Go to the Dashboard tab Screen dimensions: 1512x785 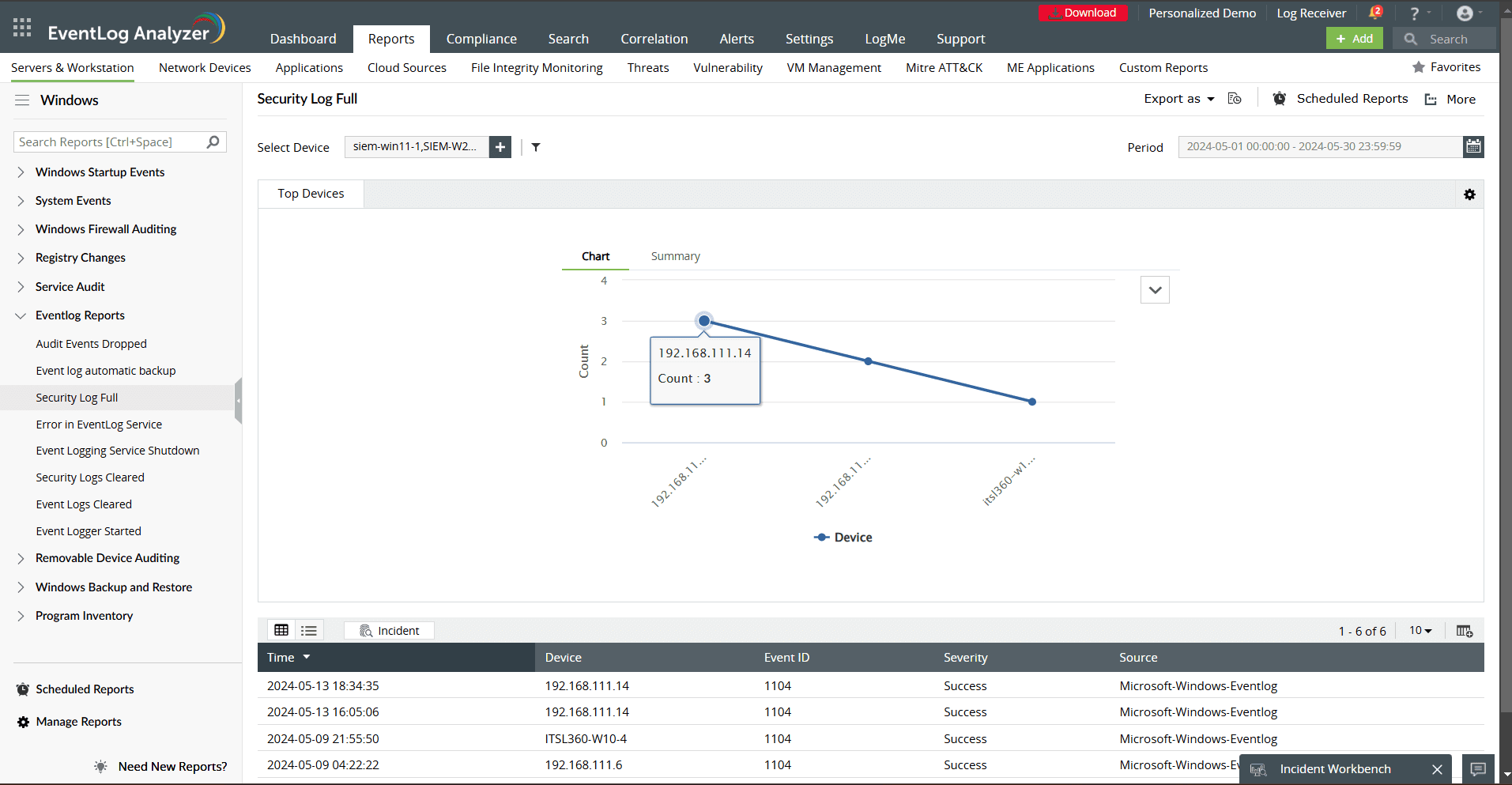(303, 39)
